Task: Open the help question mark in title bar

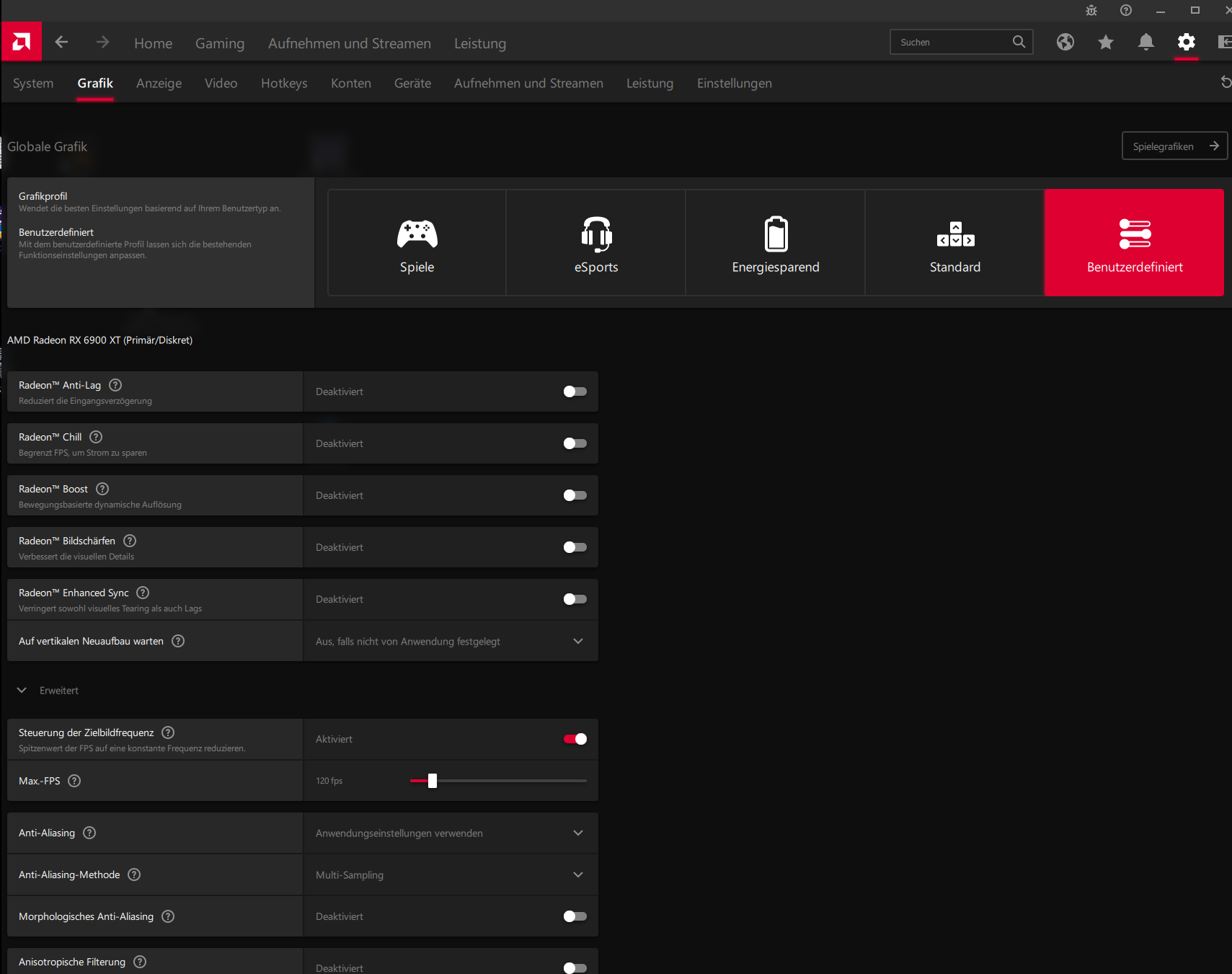Action: [1126, 10]
